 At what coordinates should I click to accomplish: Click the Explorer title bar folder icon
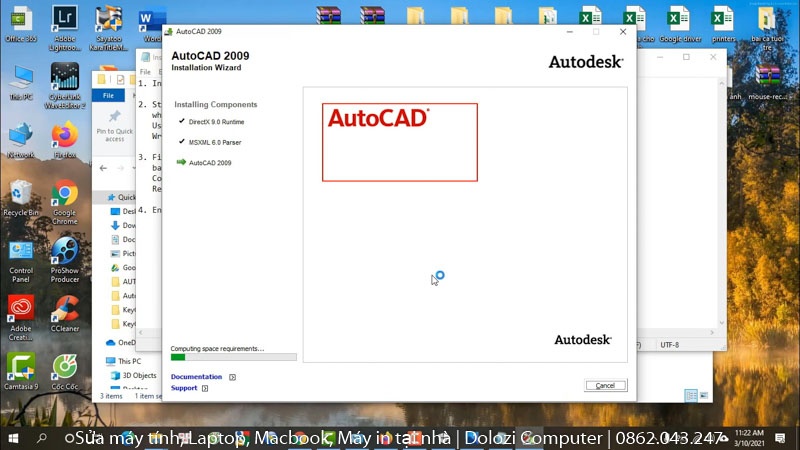click(x=102, y=80)
